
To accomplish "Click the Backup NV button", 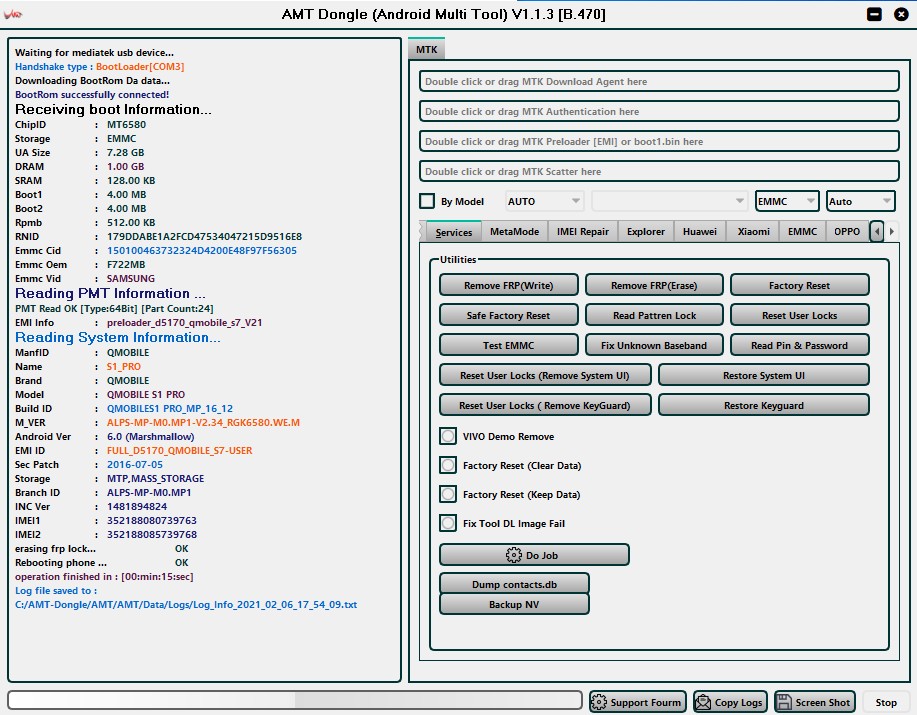I will click(x=514, y=604).
